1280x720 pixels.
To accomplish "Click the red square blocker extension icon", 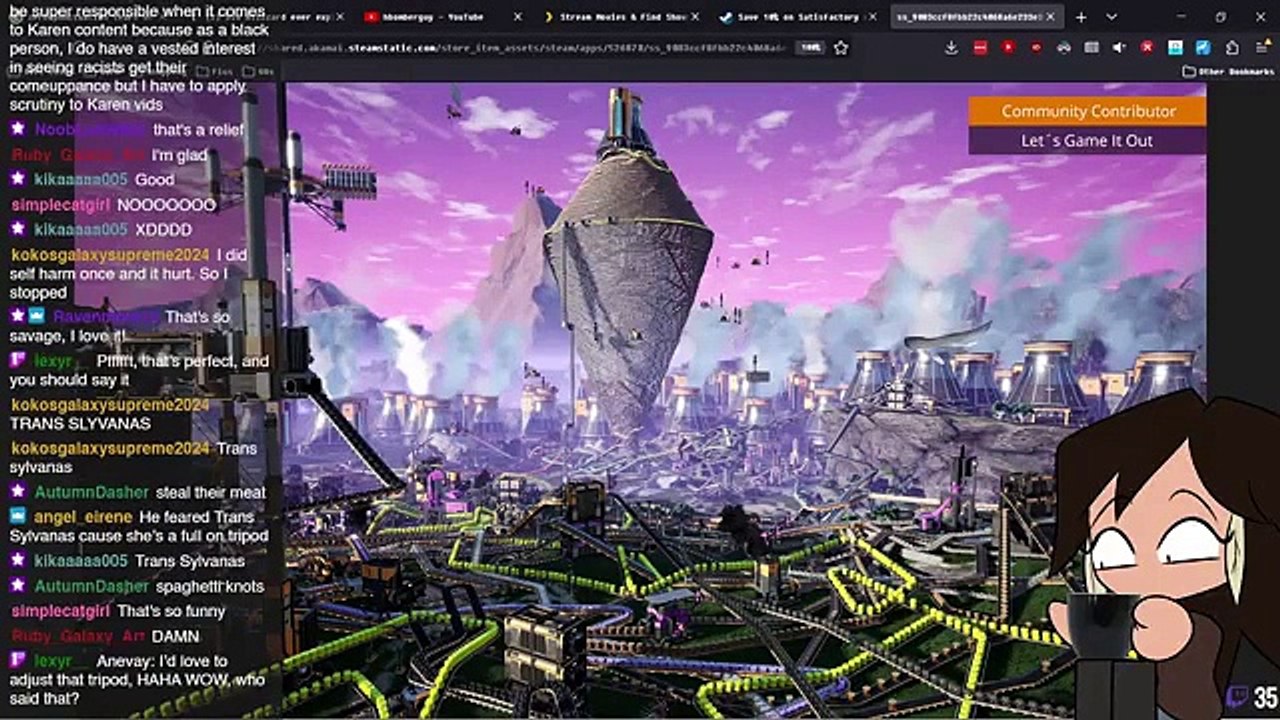I will [980, 47].
